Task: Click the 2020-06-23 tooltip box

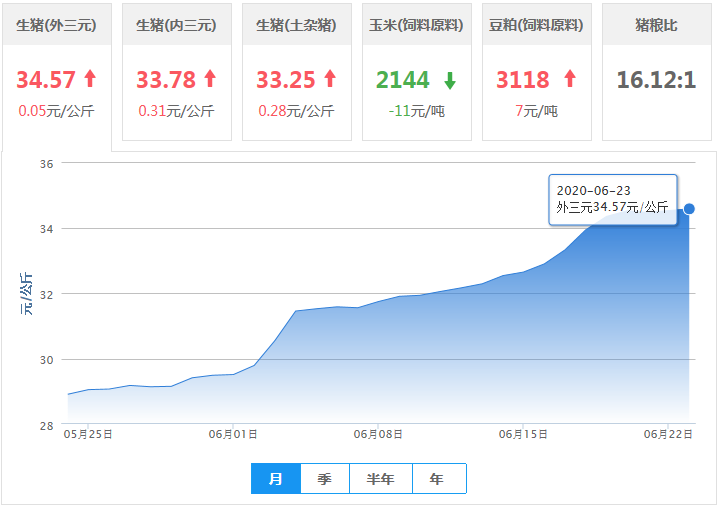Action: 613,199
